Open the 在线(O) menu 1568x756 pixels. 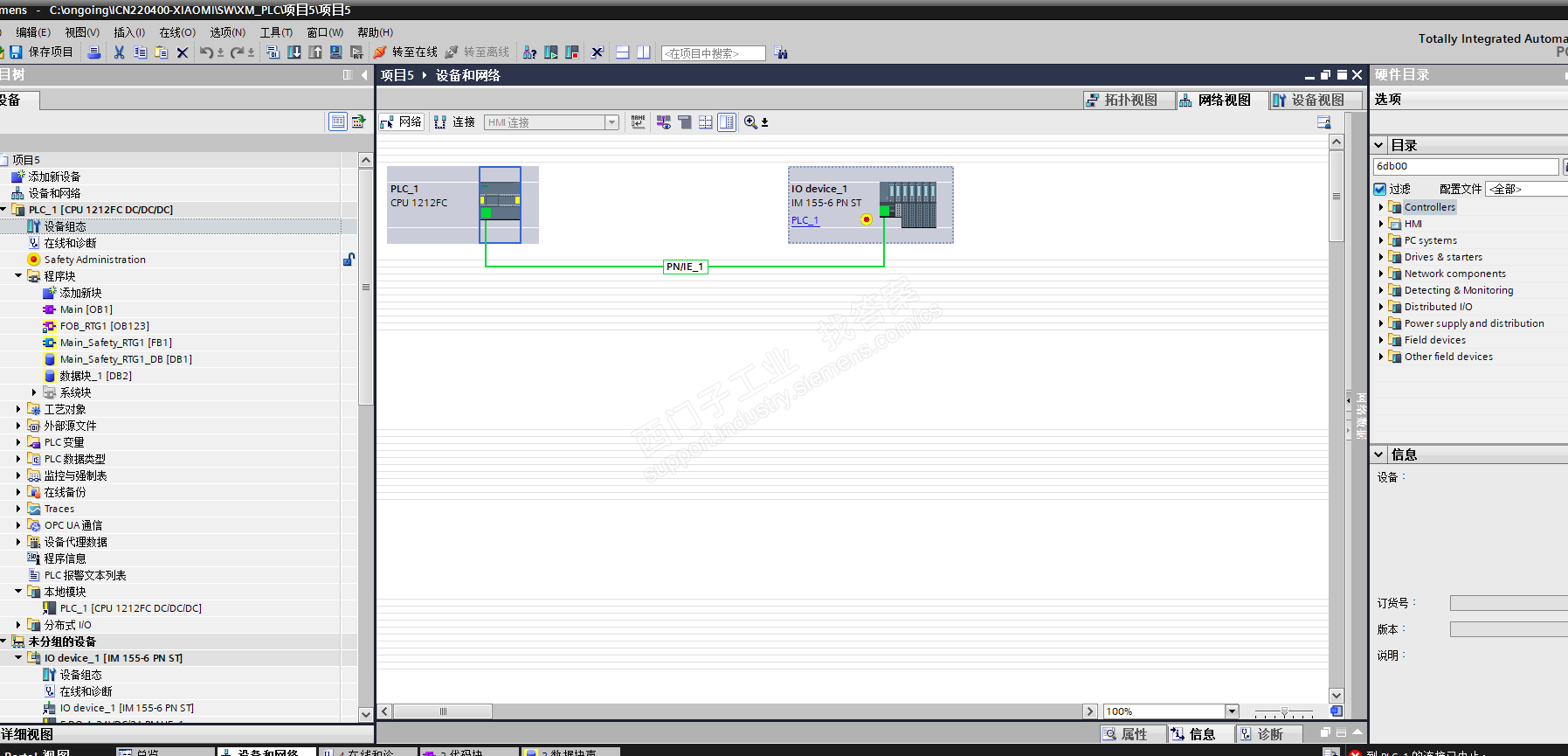(x=177, y=32)
